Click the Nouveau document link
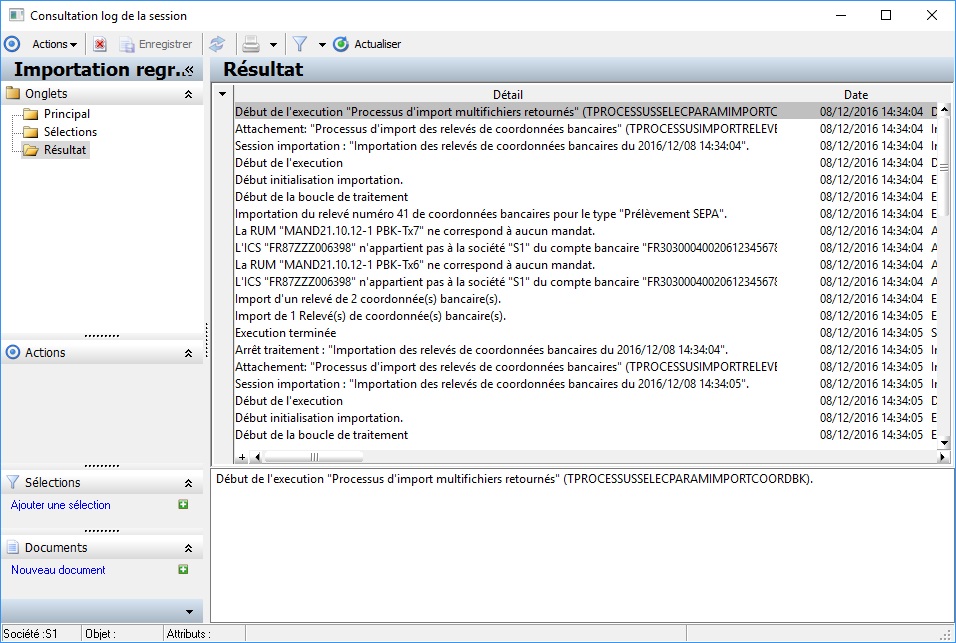Screen dimensions: 956x643 click(x=58, y=570)
